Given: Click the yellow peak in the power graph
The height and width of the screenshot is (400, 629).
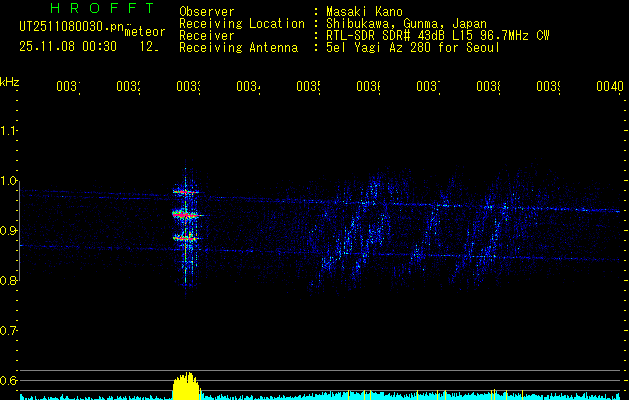Looking at the screenshot, I should tap(186, 385).
